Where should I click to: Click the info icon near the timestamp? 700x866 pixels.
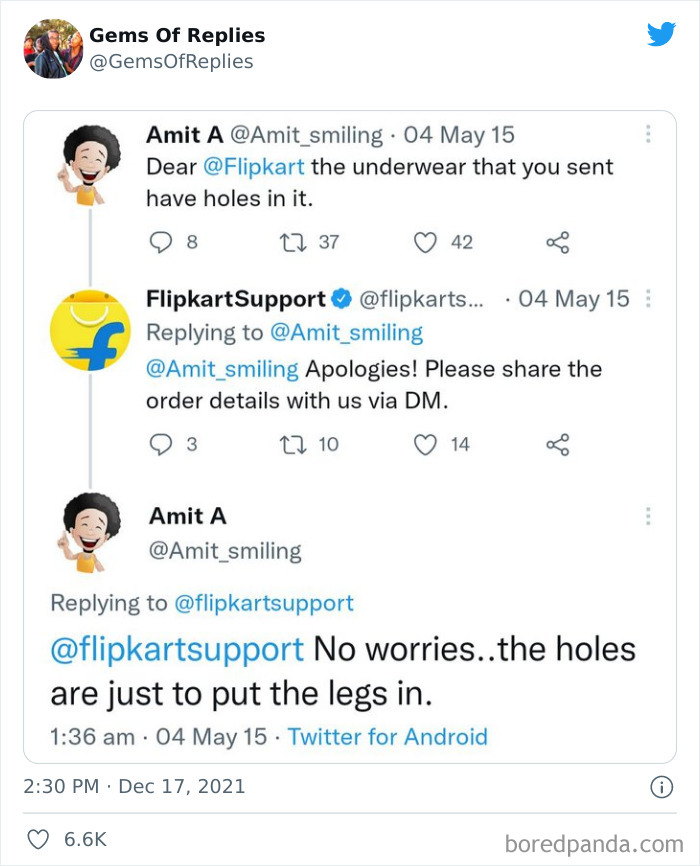[x=660, y=787]
